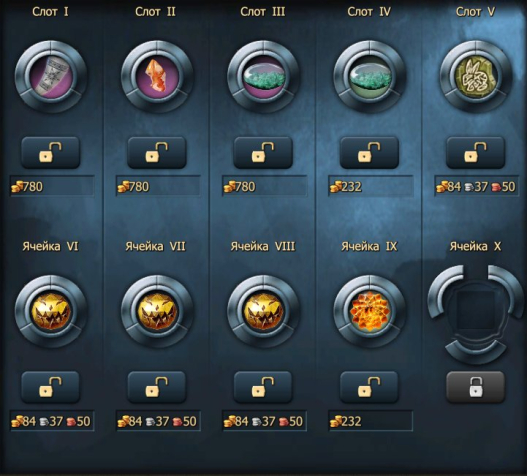The height and width of the screenshot is (476, 527).
Task: Select the scroll item in Слот I
Action: click(x=51, y=77)
